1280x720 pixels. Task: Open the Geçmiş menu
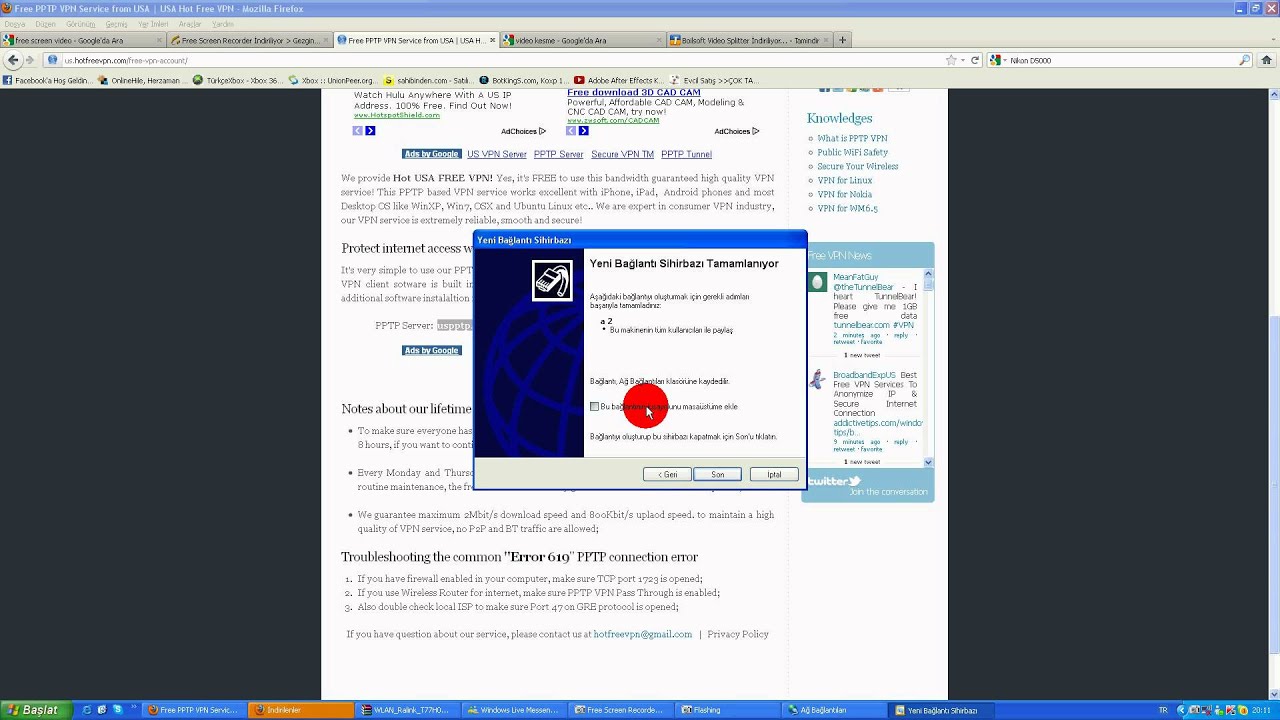pyautogui.click(x=116, y=24)
